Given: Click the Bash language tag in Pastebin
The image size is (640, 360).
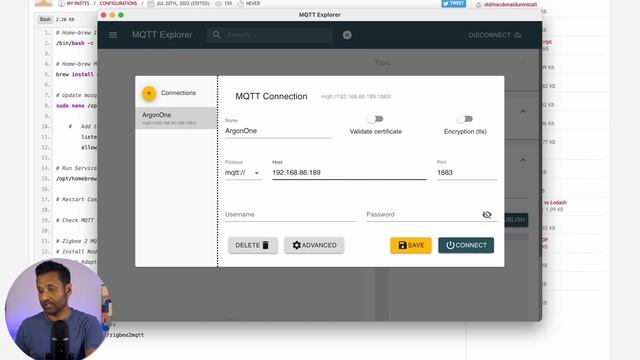Looking at the screenshot, I should [45, 19].
